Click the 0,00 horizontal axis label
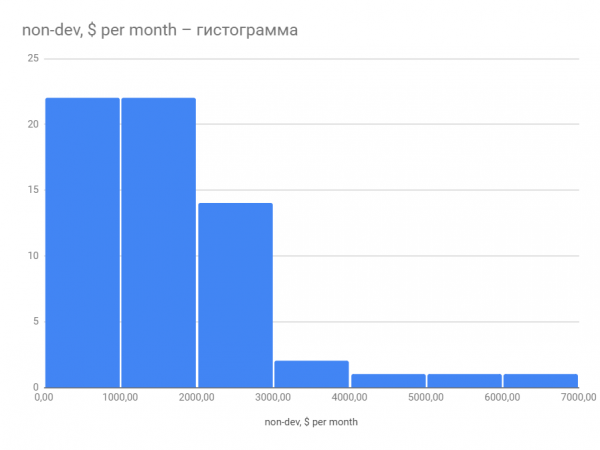Viewport: 600px width, 450px height. (x=44, y=397)
